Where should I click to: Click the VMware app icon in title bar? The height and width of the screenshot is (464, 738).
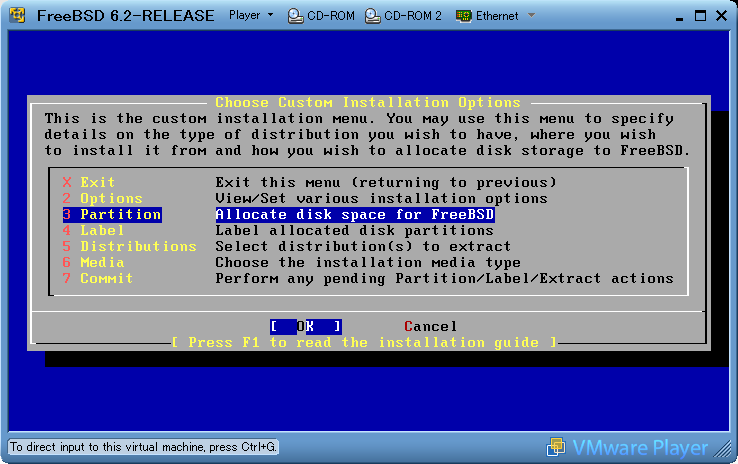pos(16,15)
